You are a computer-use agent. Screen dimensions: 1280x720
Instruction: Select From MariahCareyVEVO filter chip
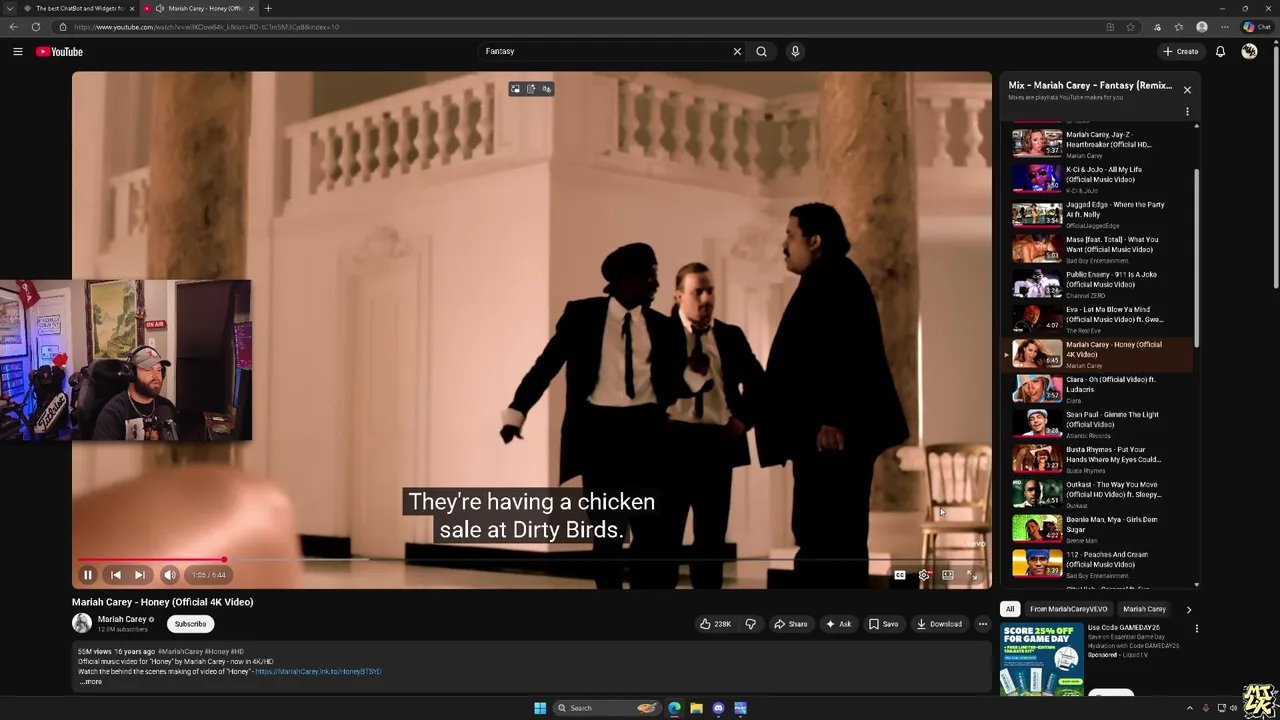click(x=1069, y=609)
